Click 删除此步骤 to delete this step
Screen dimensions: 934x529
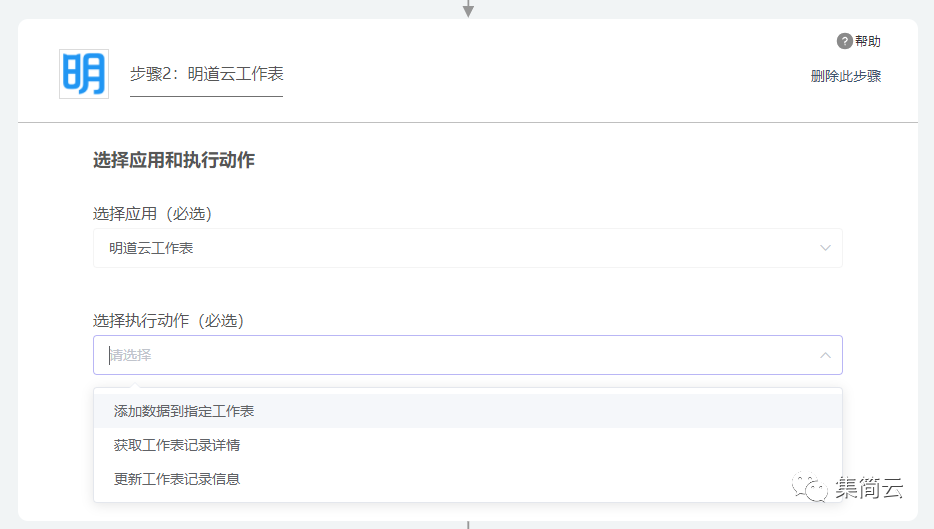coord(845,76)
